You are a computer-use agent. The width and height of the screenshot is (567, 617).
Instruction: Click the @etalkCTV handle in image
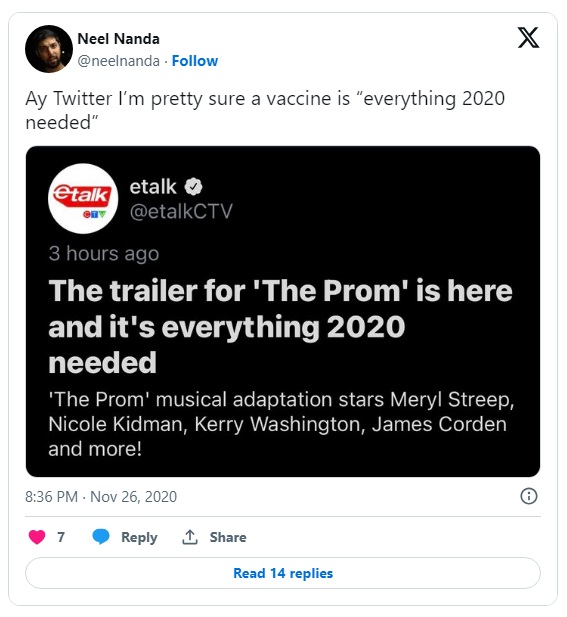click(181, 211)
